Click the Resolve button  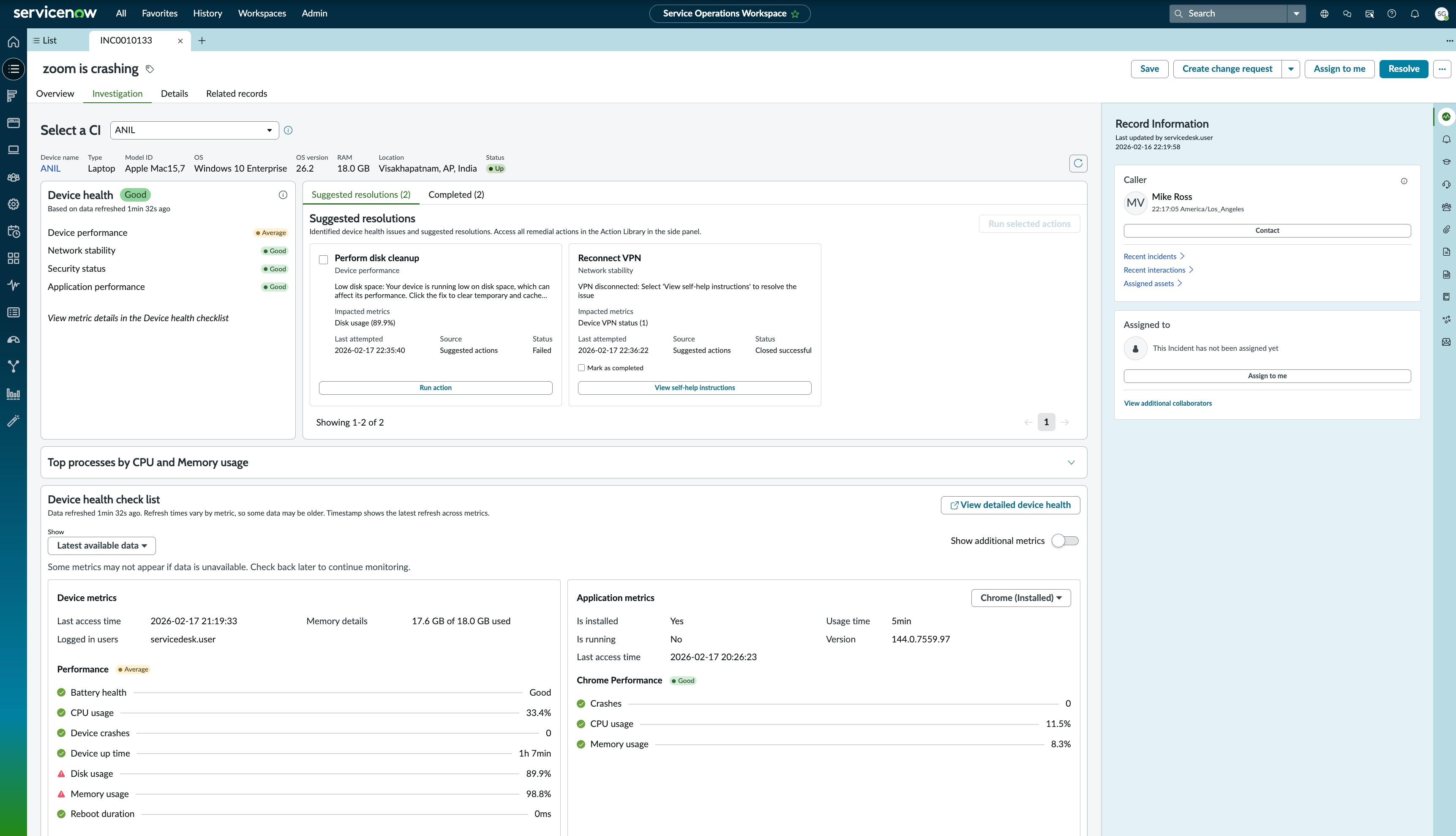[x=1403, y=69]
